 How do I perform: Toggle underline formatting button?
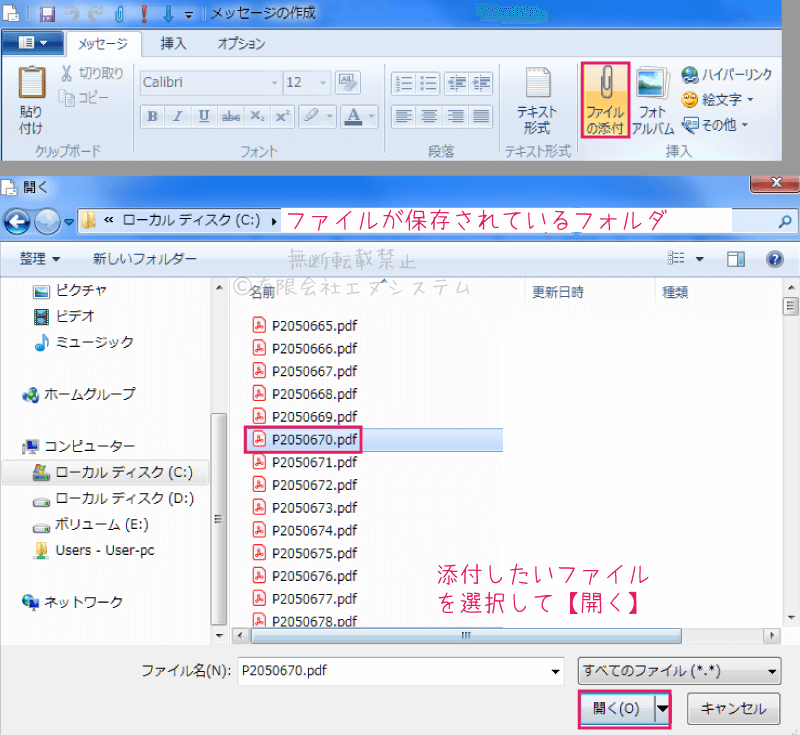pyautogui.click(x=204, y=117)
